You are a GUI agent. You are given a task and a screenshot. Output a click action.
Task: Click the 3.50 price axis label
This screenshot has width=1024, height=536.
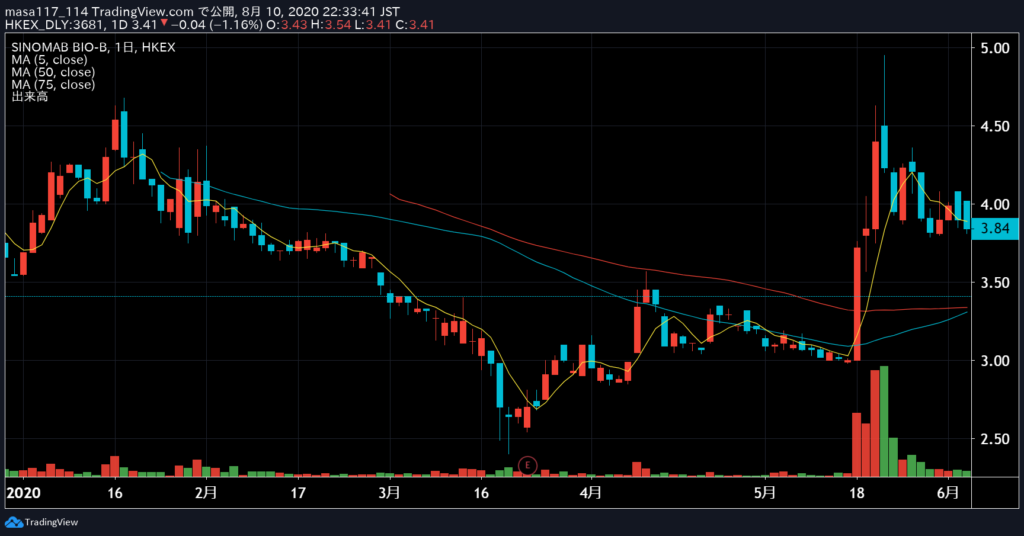(995, 283)
